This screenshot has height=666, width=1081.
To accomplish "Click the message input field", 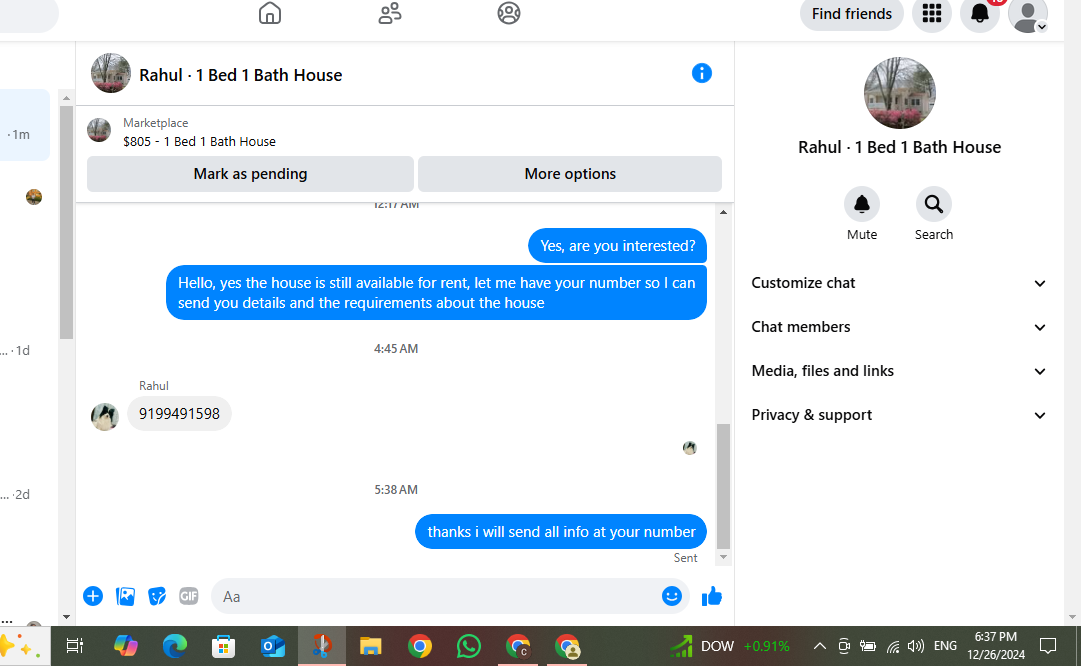I will [434, 596].
